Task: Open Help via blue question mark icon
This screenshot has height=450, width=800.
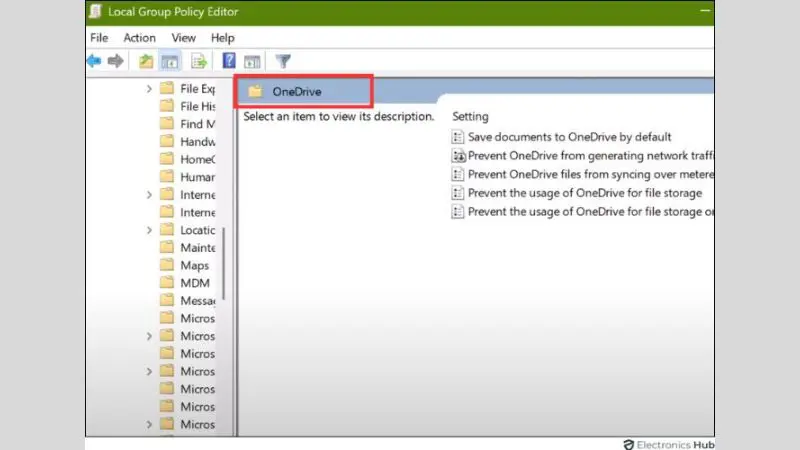Action: tap(229, 62)
